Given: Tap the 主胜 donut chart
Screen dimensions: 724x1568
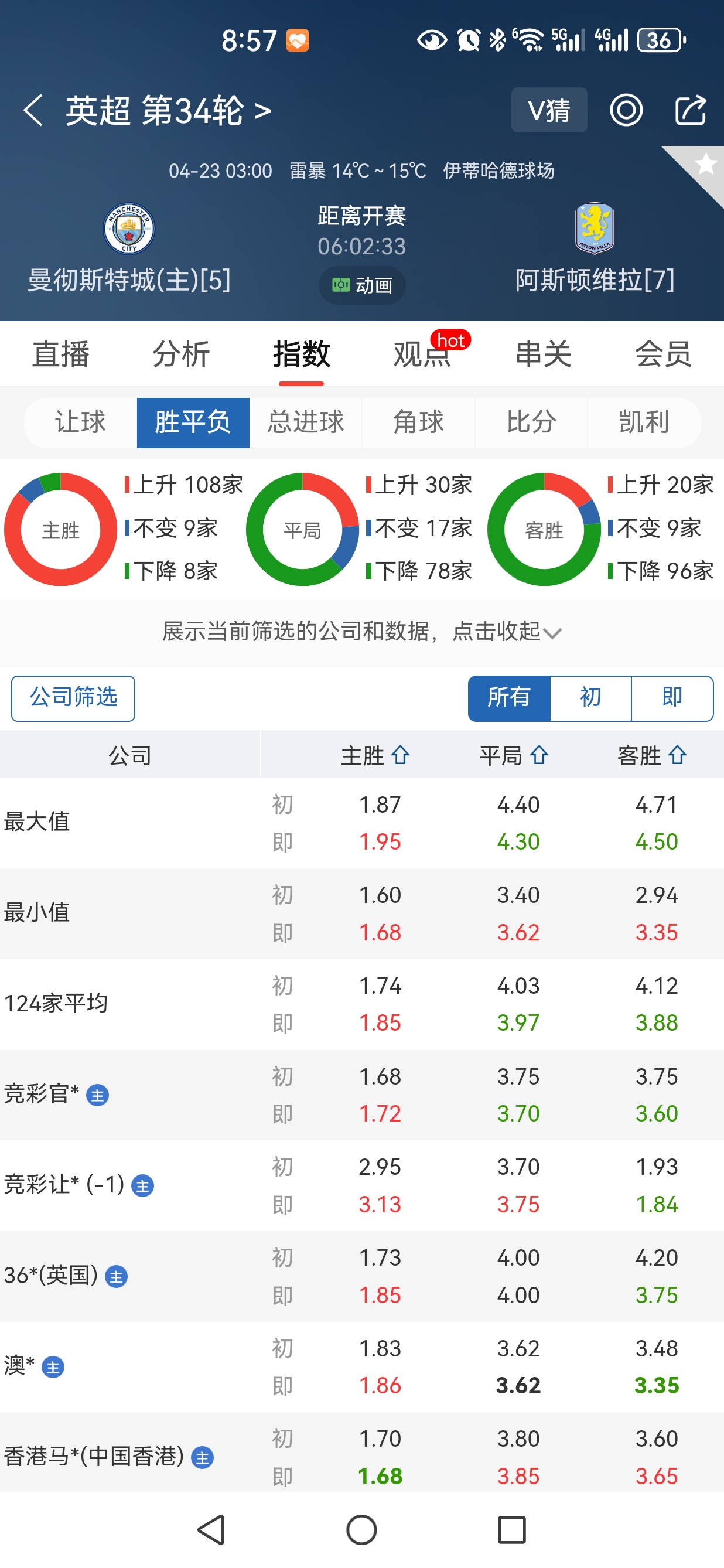Looking at the screenshot, I should [61, 530].
